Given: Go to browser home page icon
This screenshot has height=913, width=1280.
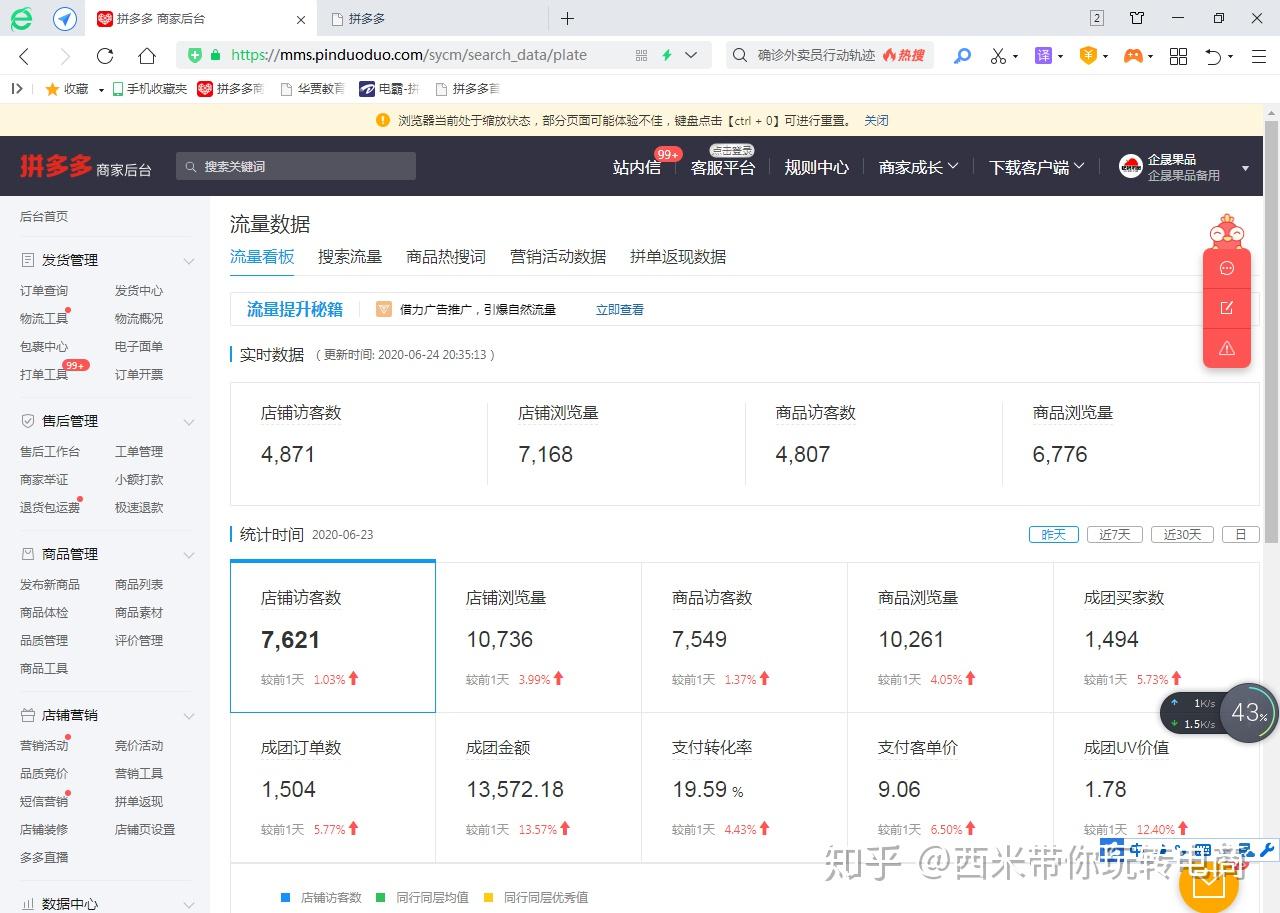Looking at the screenshot, I should (x=147, y=56).
